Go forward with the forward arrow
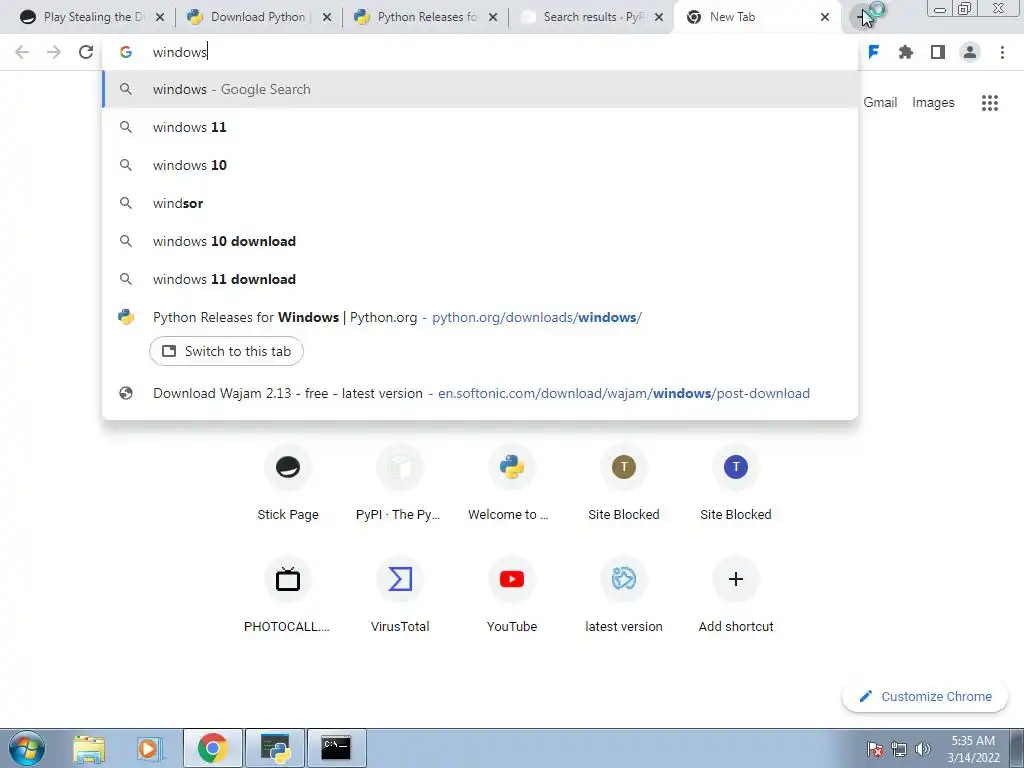 click(54, 52)
